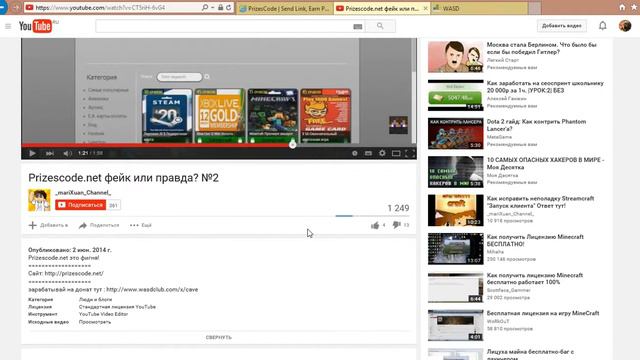Mute the video volume speaker icon
Image resolution: width=640 pixels, height=360 pixels.
(x=67, y=153)
